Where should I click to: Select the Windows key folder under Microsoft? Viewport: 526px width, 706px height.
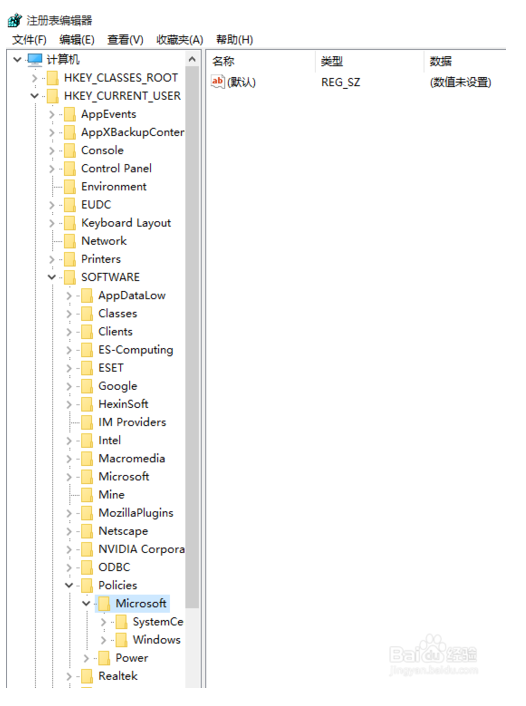121,640
